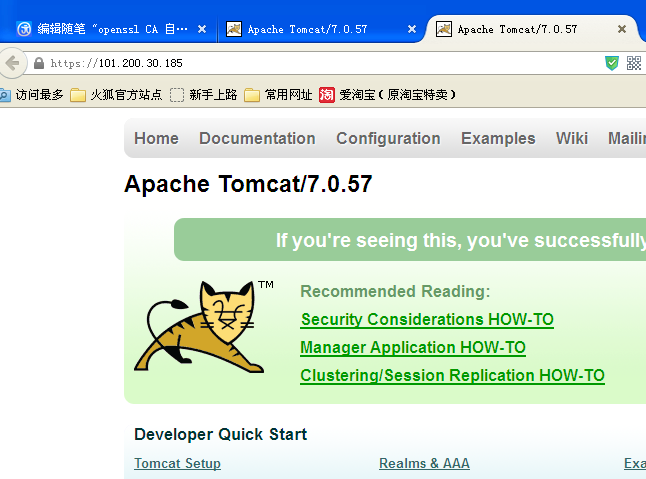The width and height of the screenshot is (646, 479).
Task: Click favicon of the active Tomcat tab
Action: click(444, 29)
